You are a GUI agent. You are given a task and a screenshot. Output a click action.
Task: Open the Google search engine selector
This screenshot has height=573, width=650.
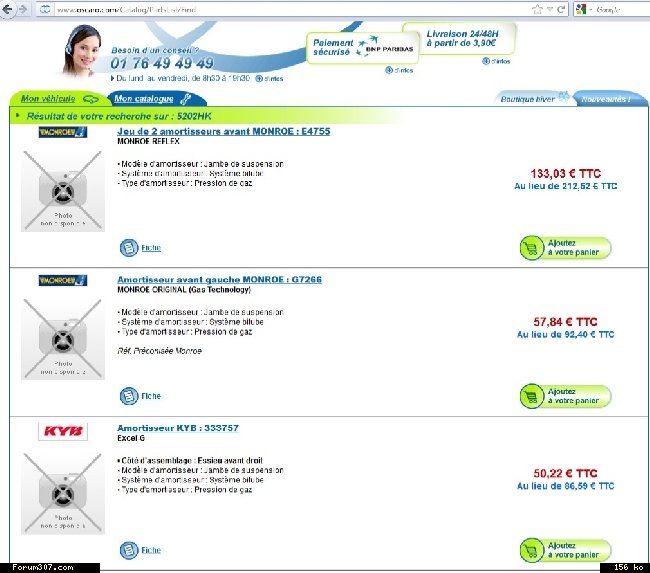[x=584, y=9]
